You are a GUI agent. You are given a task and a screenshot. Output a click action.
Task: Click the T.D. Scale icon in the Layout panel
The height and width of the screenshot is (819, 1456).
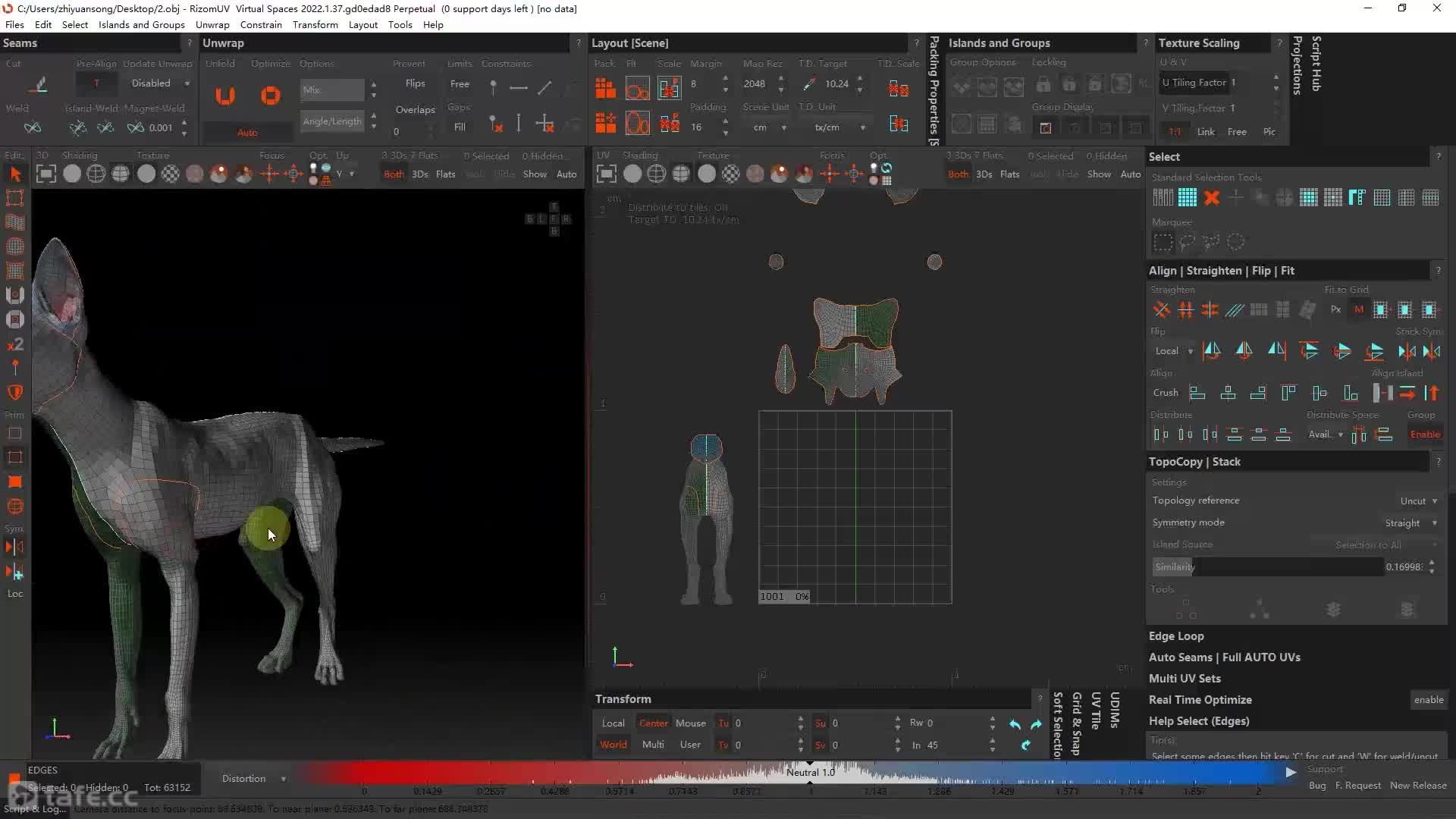click(899, 89)
